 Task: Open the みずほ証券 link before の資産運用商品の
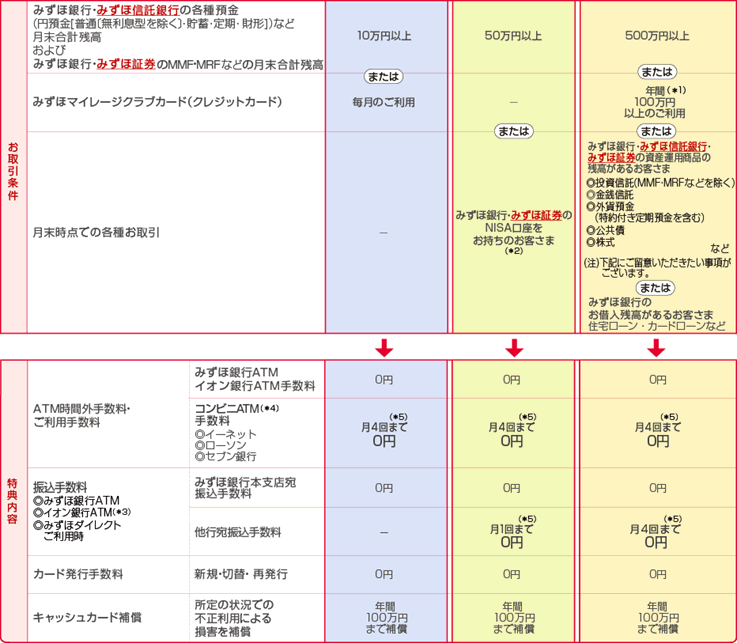[612, 157]
